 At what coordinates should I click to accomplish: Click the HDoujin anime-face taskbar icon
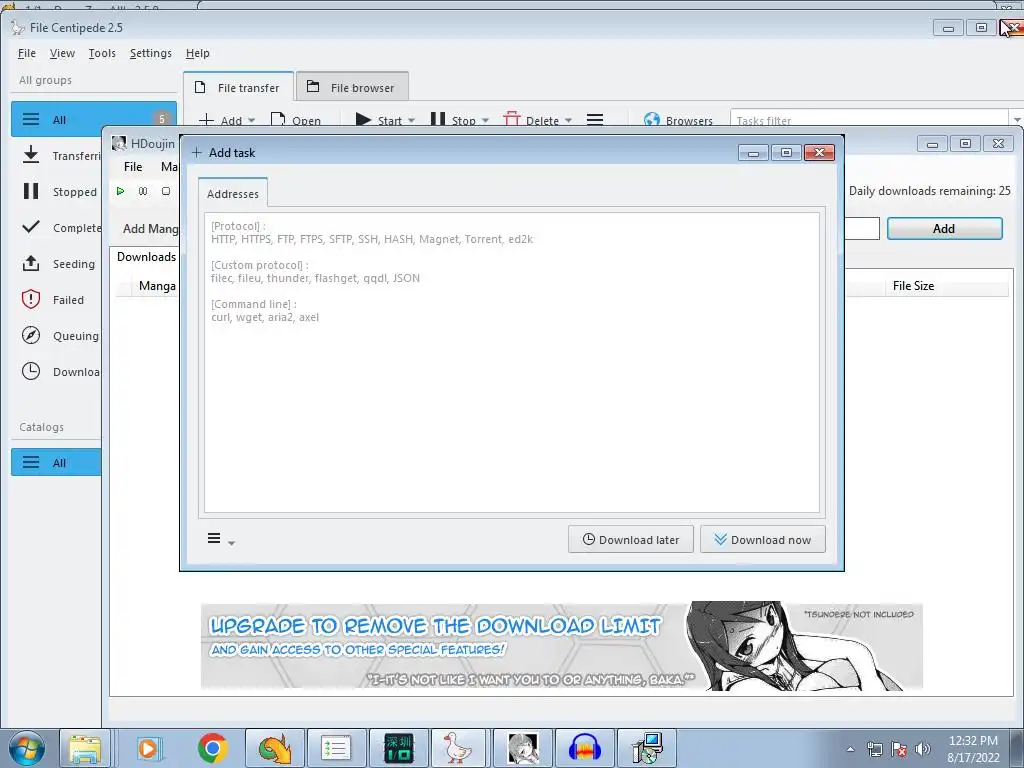[x=522, y=748]
